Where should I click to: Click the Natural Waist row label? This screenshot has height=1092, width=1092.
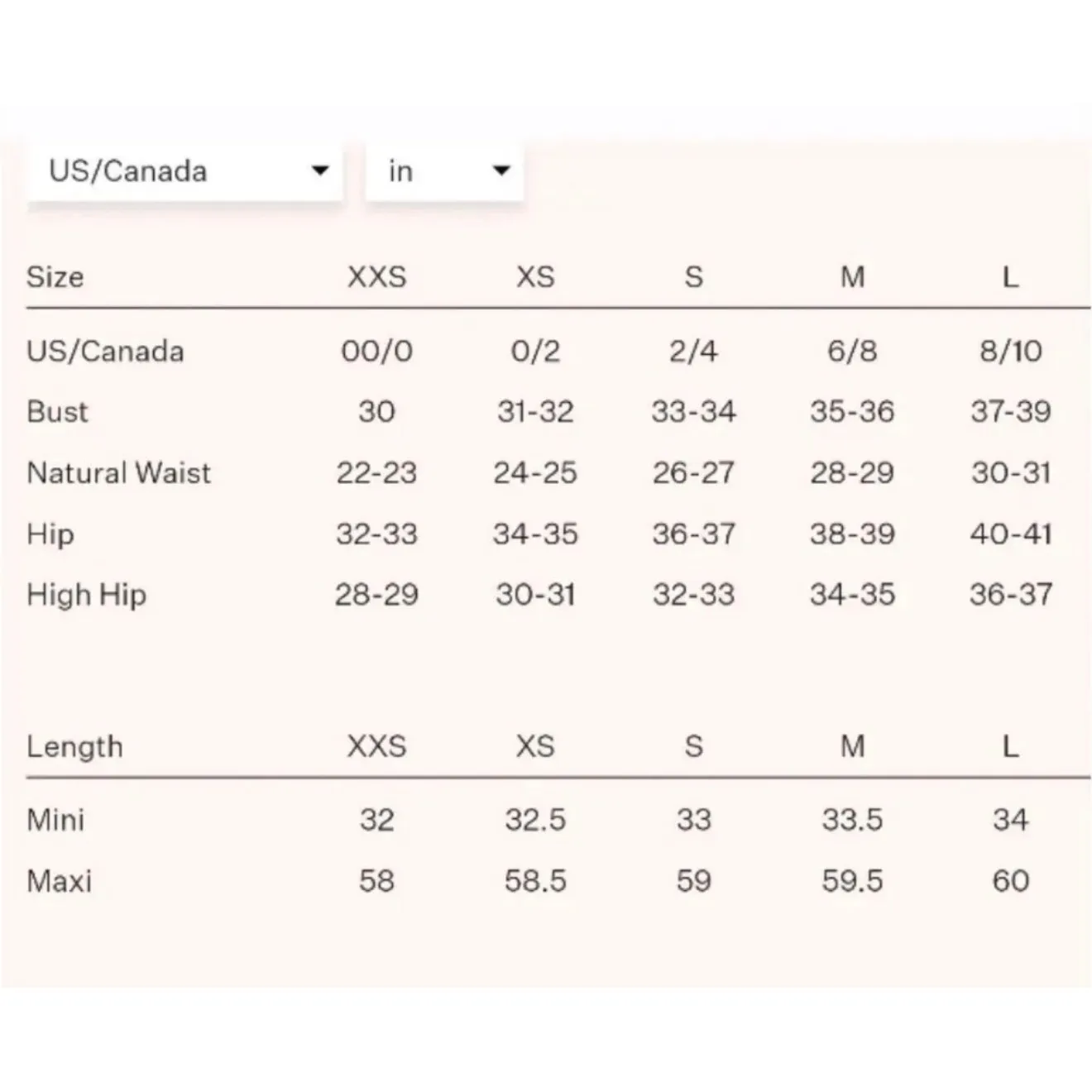118,472
